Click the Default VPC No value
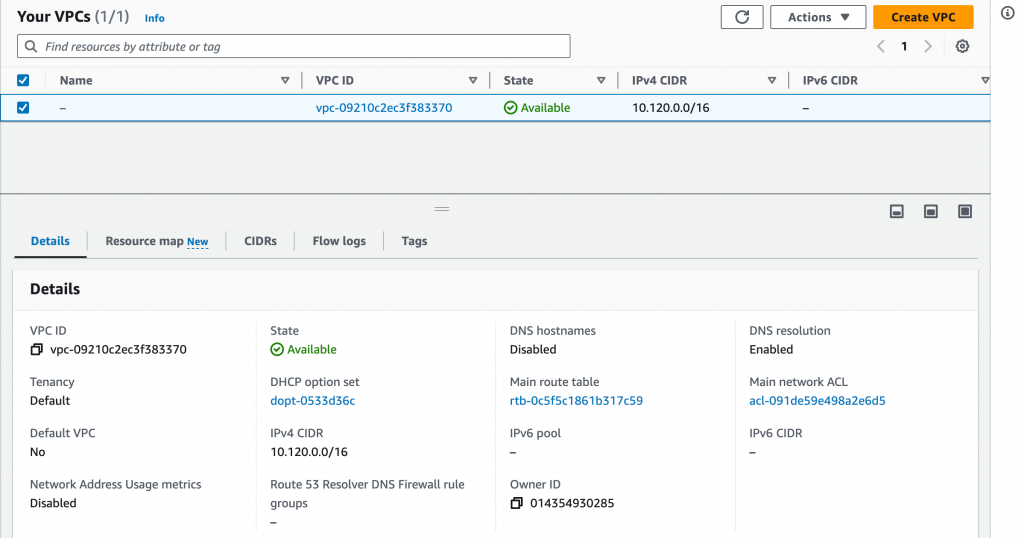This screenshot has width=1024, height=538. point(37,452)
